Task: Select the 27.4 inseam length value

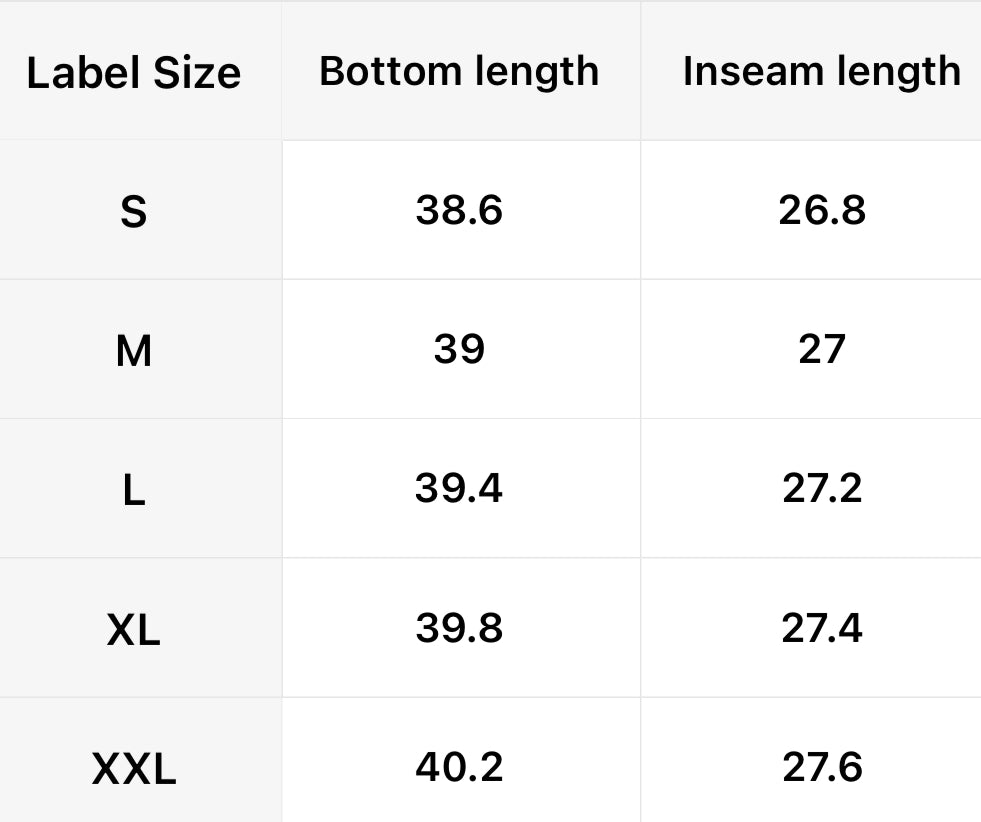Action: (822, 628)
